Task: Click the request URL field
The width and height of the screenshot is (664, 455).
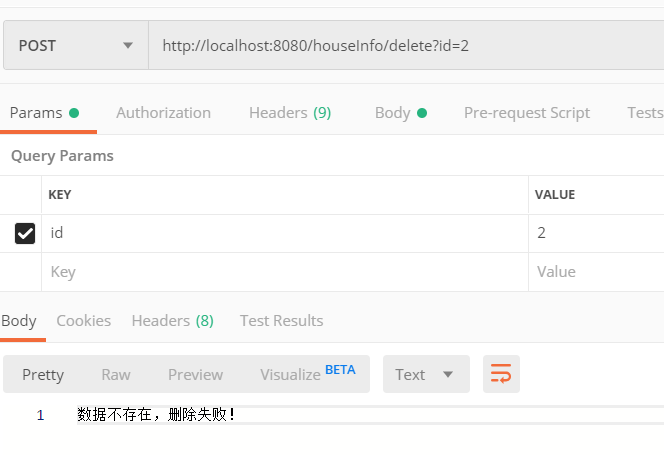Action: point(406,45)
